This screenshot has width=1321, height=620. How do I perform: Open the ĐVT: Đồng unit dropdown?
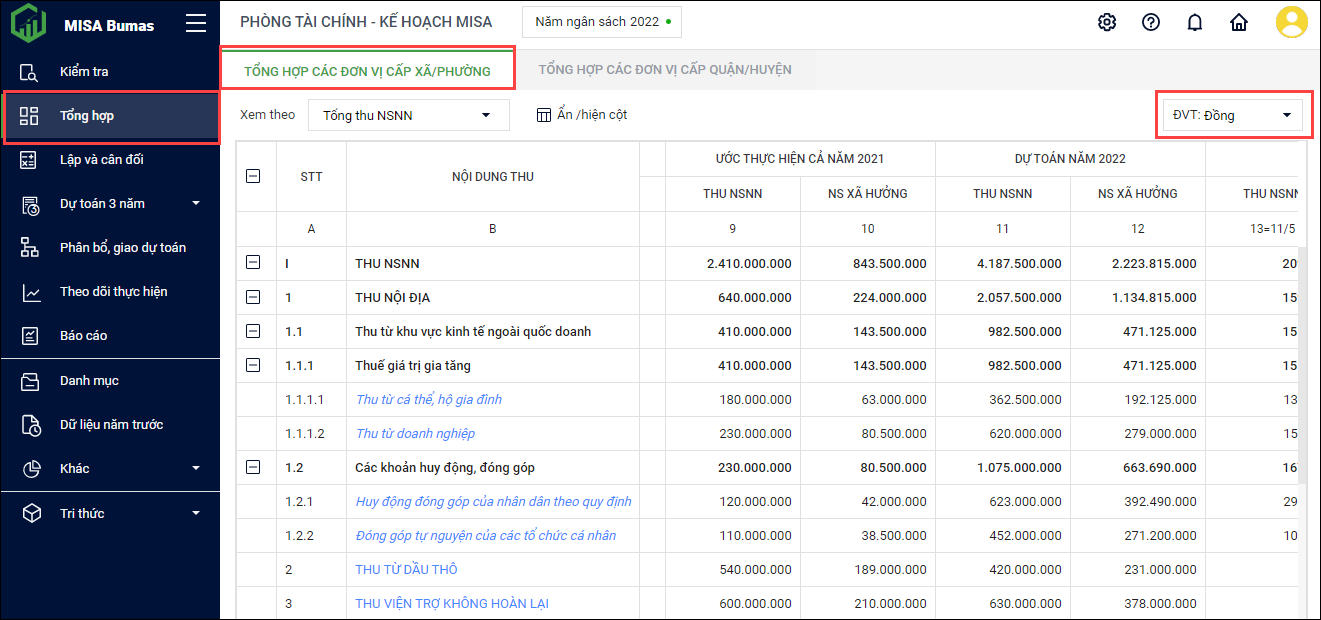pyautogui.click(x=1230, y=115)
